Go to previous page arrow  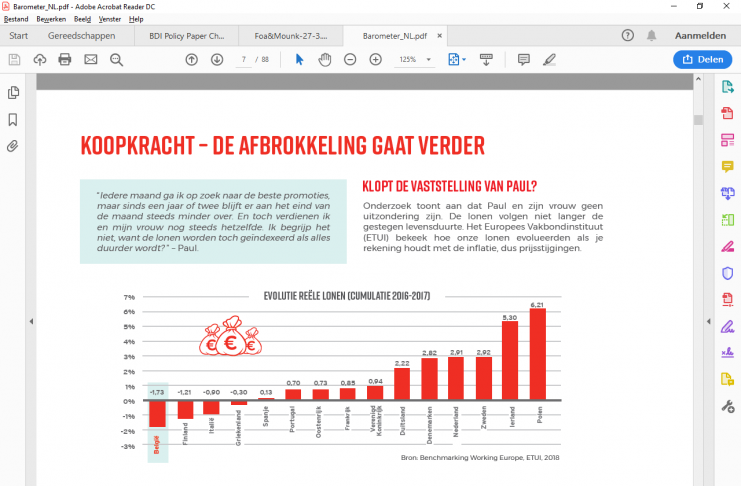pos(192,60)
